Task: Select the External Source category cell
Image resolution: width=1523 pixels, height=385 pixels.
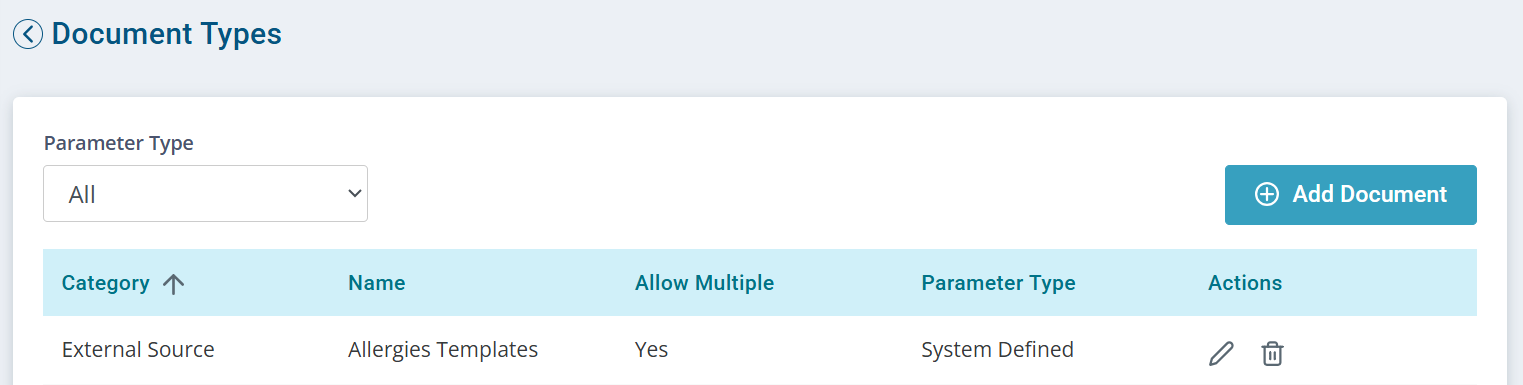Action: tap(138, 350)
